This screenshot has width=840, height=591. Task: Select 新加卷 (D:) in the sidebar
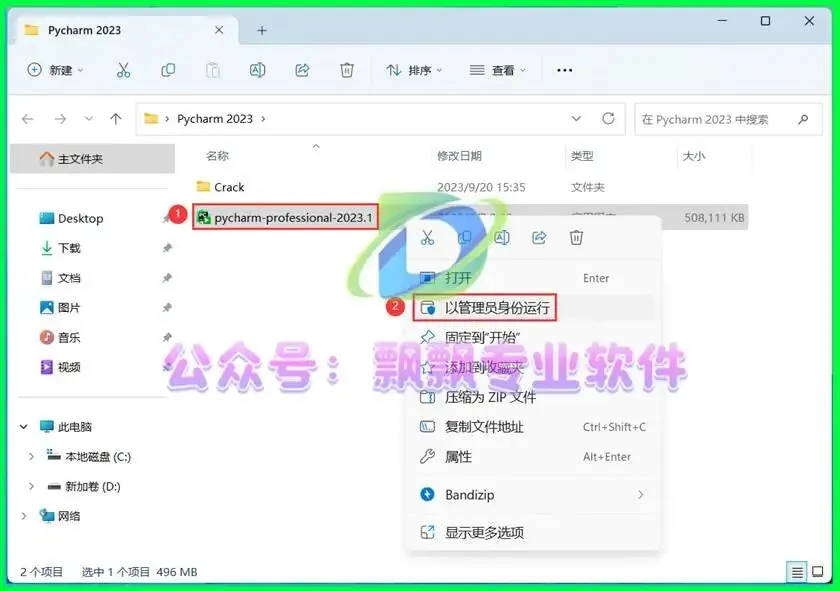[x=92, y=487]
